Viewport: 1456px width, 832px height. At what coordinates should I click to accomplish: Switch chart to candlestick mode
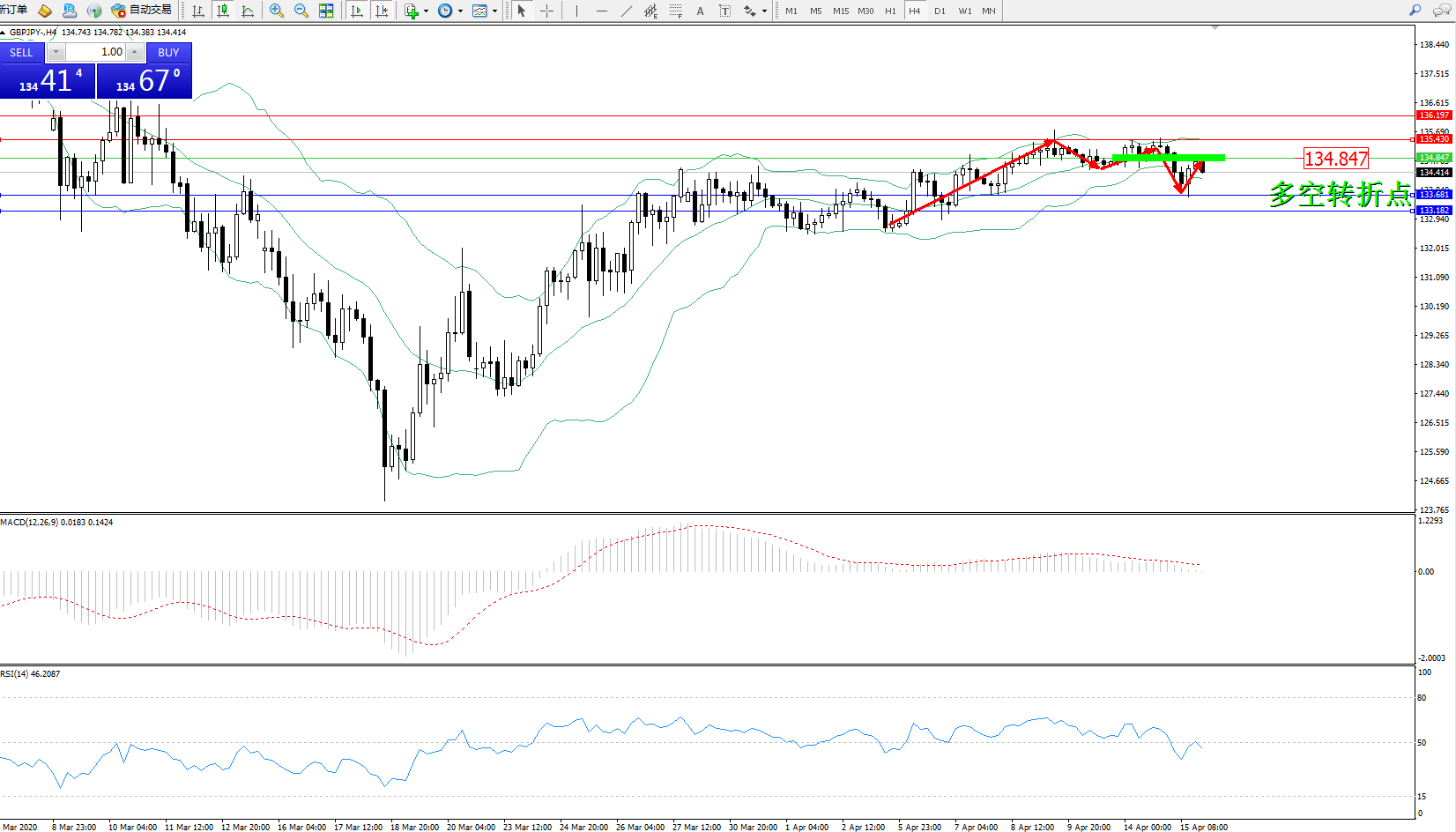pos(223,11)
